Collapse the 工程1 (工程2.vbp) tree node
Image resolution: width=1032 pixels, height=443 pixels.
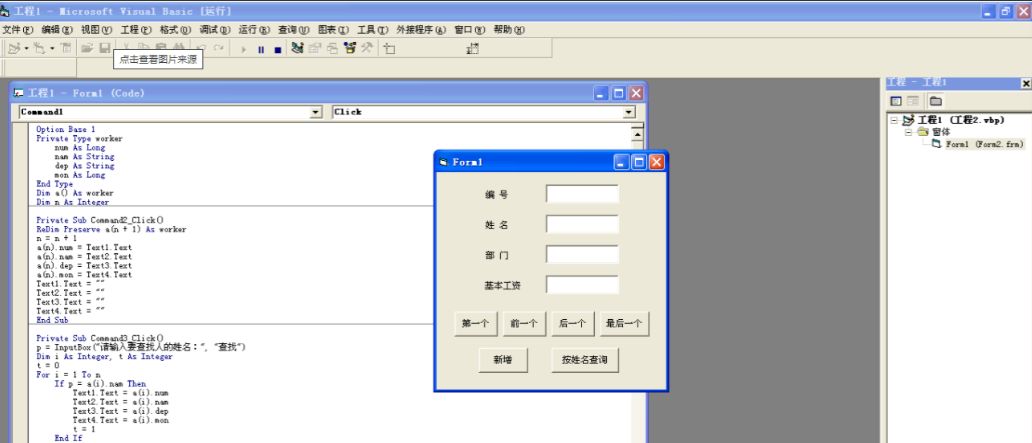(894, 120)
